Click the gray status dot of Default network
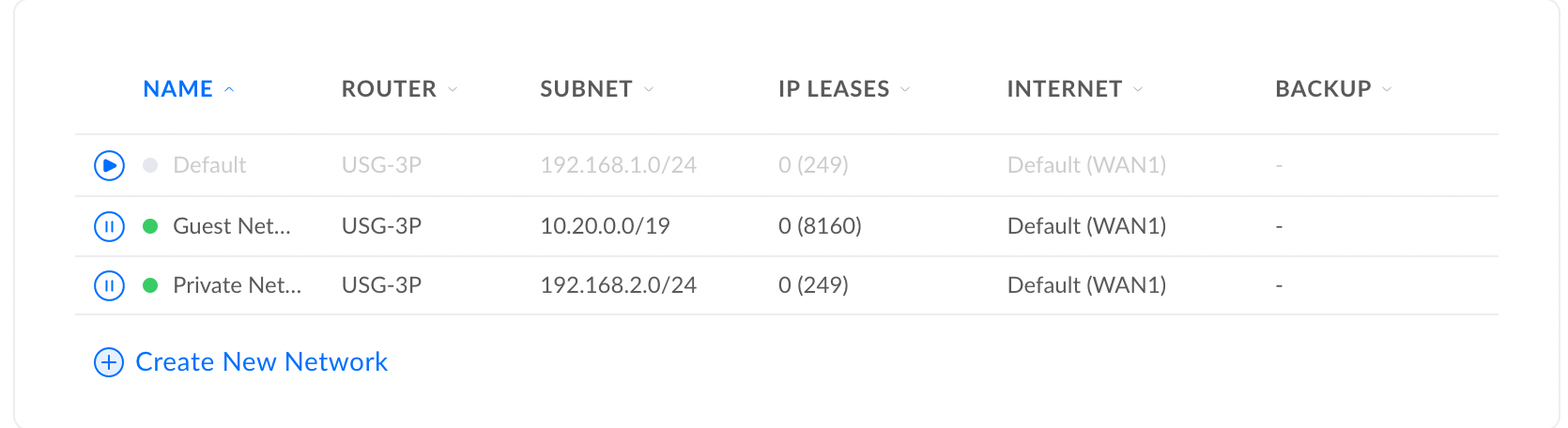This screenshot has height=428, width=1568. pos(150,165)
